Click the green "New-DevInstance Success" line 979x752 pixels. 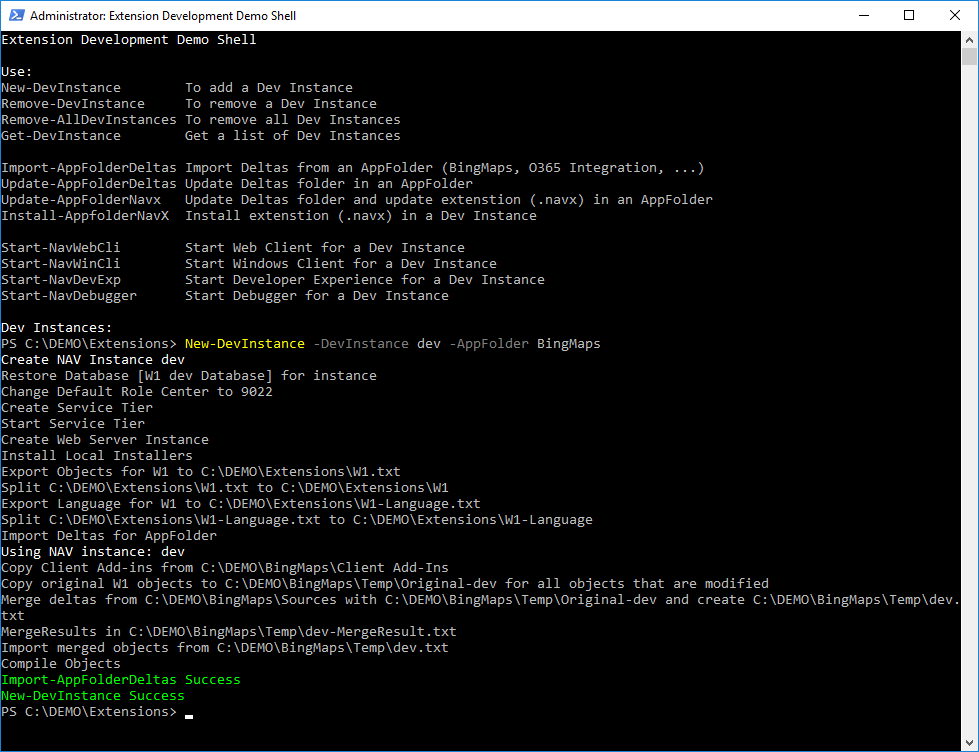pos(93,696)
